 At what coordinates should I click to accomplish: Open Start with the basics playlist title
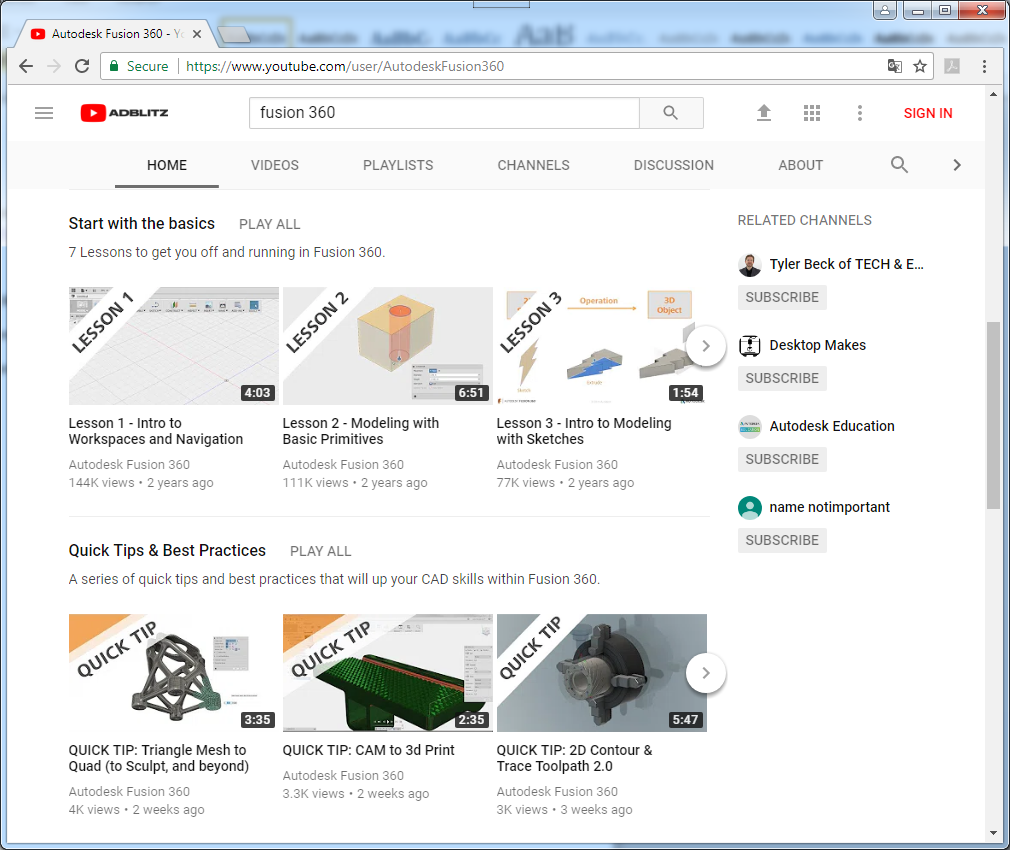142,223
